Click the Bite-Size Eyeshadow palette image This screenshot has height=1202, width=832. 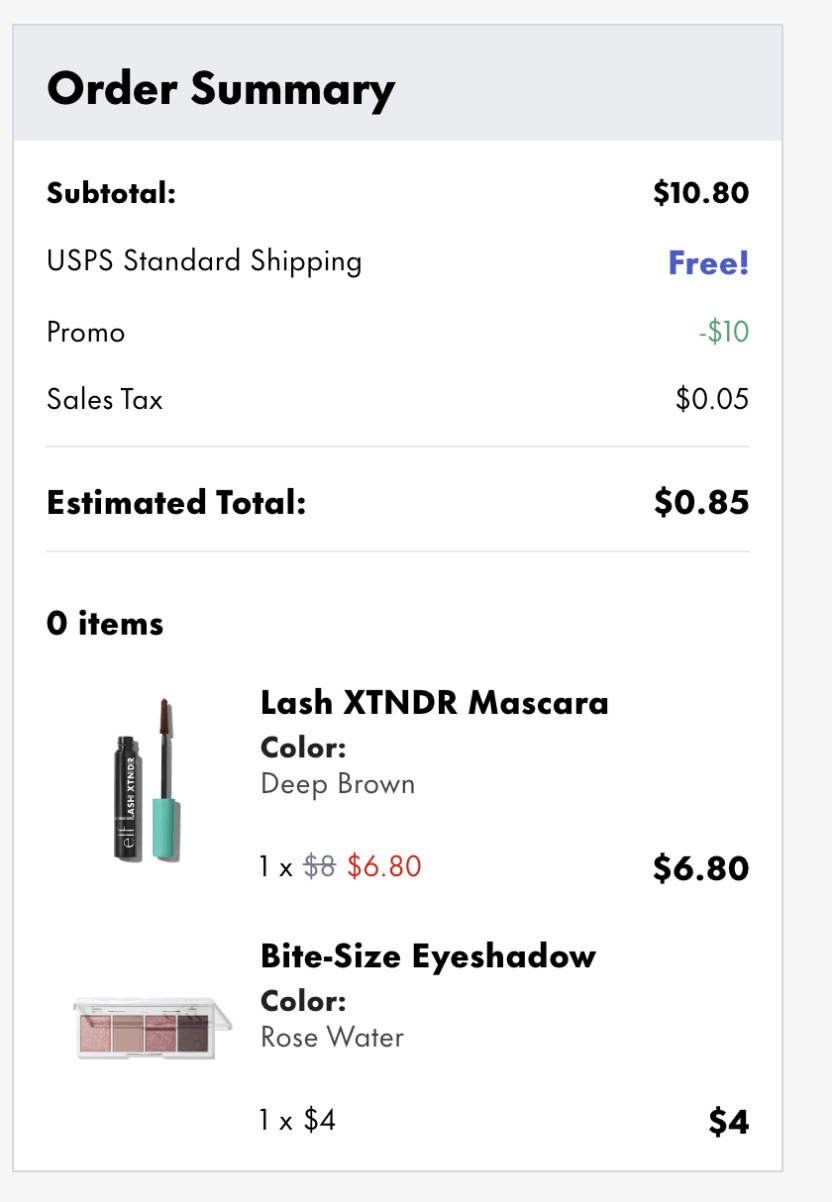coord(151,1023)
